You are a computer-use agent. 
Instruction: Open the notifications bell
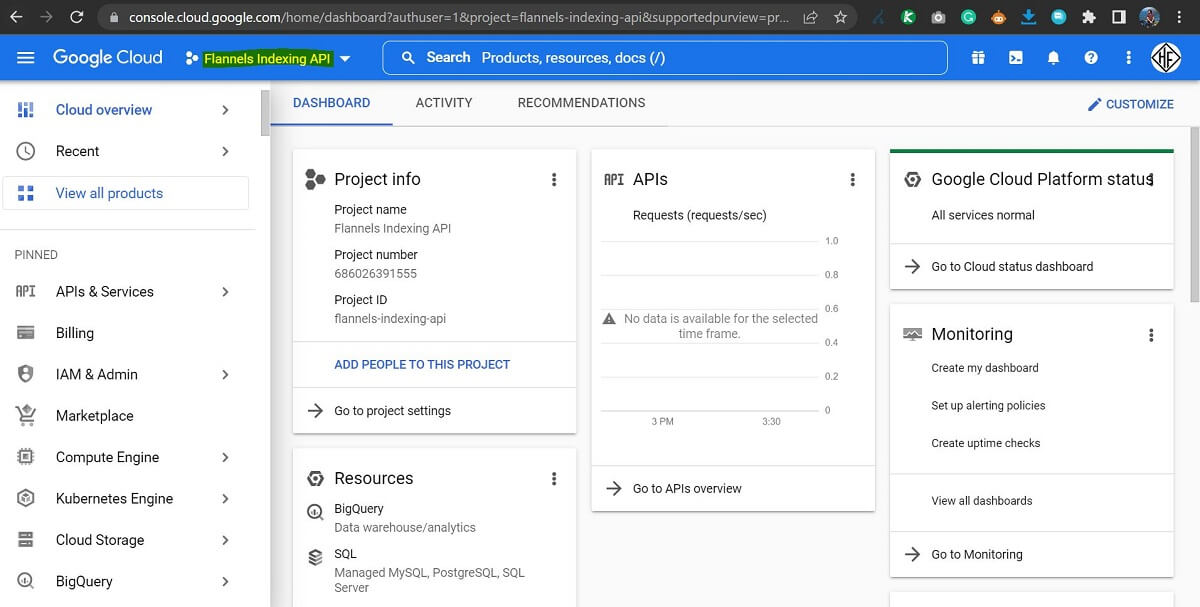click(1053, 58)
